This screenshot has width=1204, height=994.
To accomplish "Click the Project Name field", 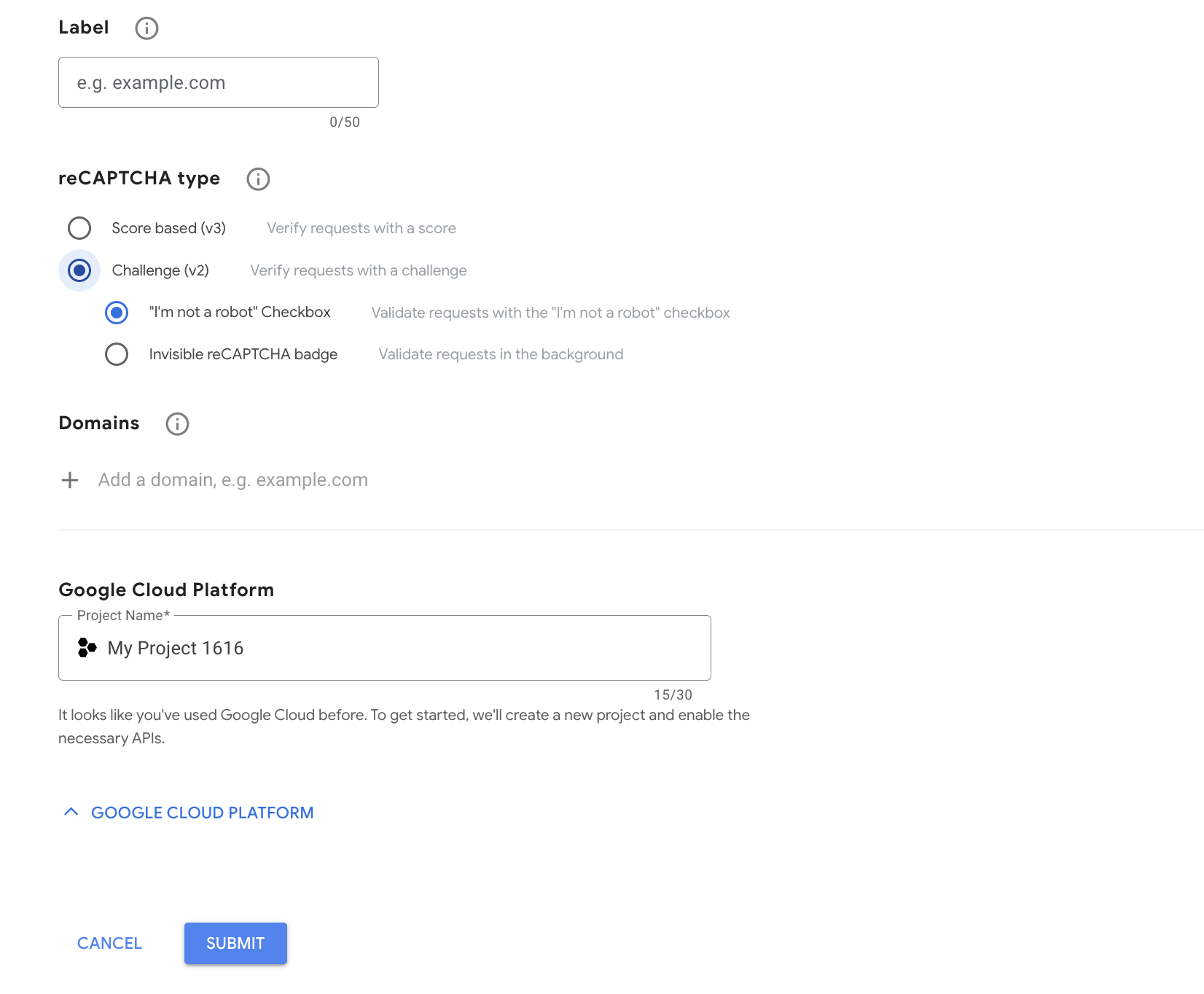I will click(385, 648).
